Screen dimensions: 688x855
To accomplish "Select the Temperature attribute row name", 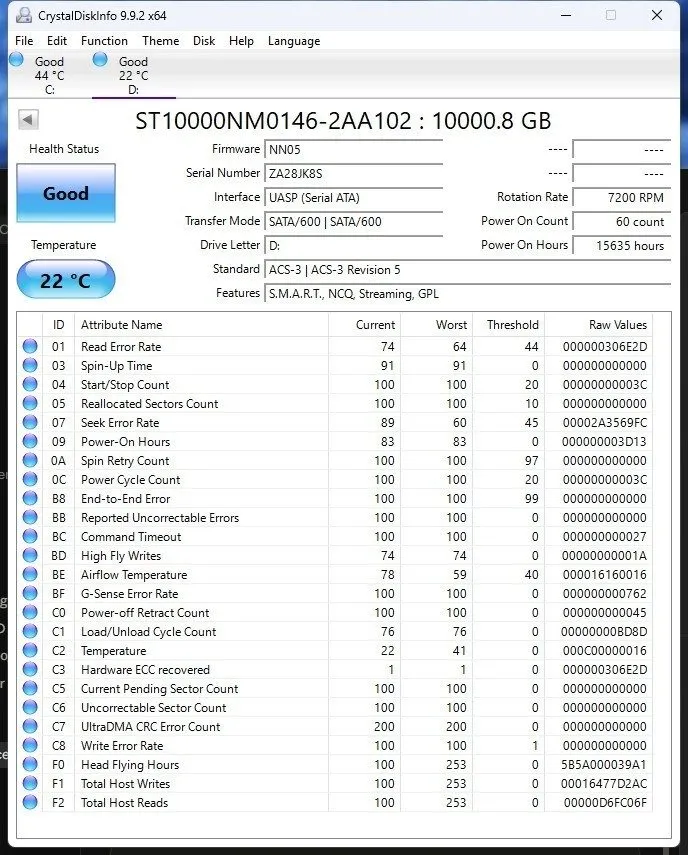I will 113,651.
